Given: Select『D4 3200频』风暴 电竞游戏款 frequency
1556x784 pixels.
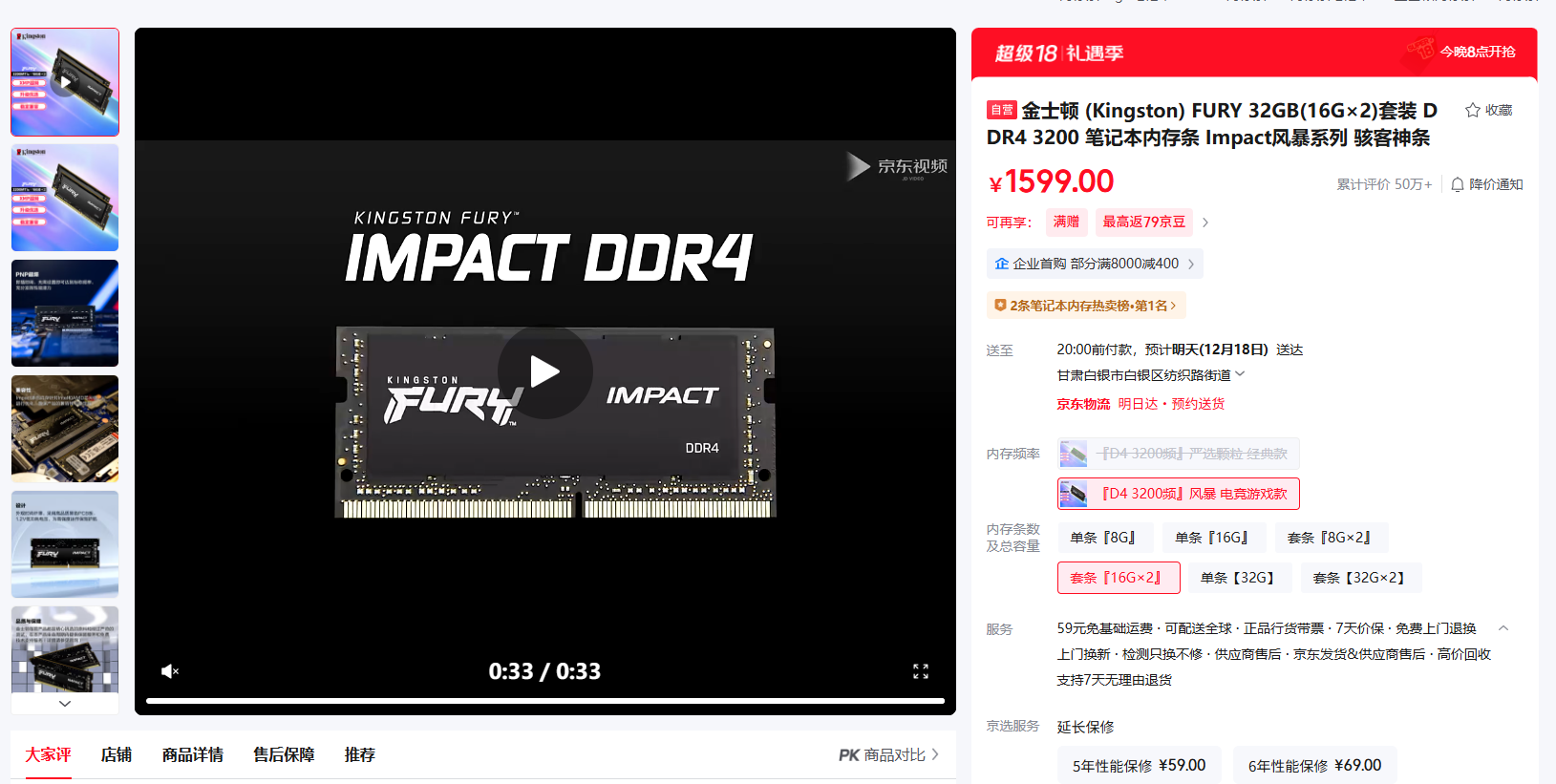Looking at the screenshot, I should tap(1179, 494).
